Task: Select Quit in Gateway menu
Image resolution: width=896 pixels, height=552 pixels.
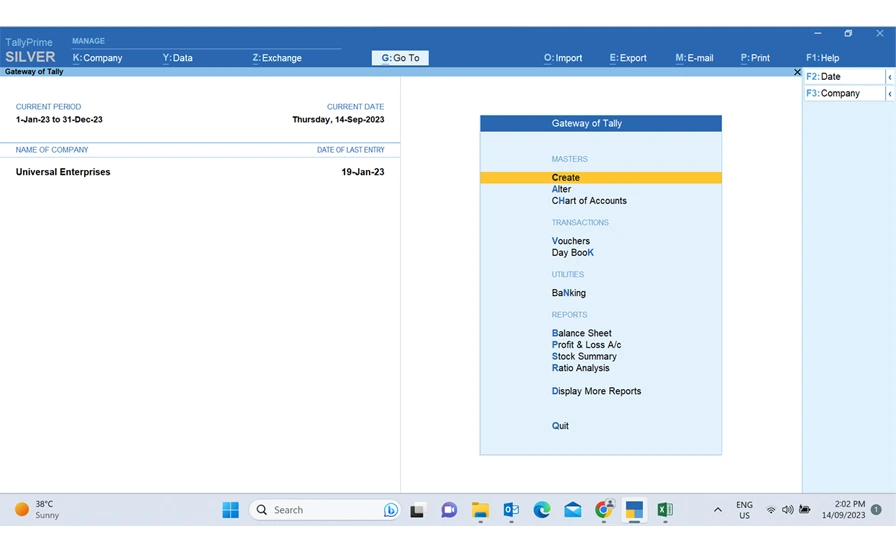Action: coord(560,426)
